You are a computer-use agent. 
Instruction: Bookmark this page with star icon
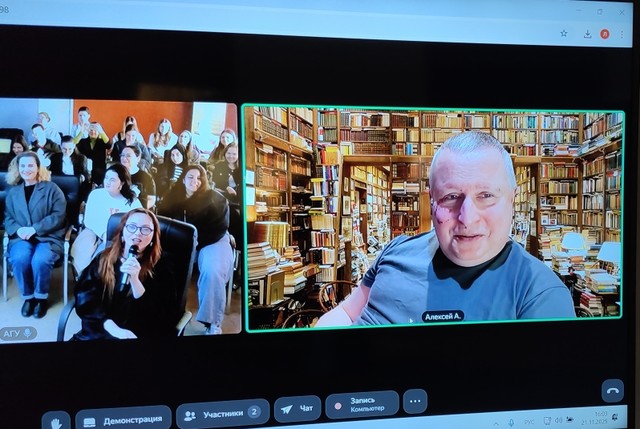565,33
